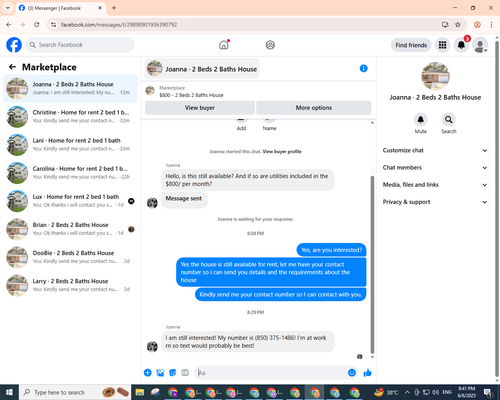Open the emoji picker in message box

tap(352, 373)
